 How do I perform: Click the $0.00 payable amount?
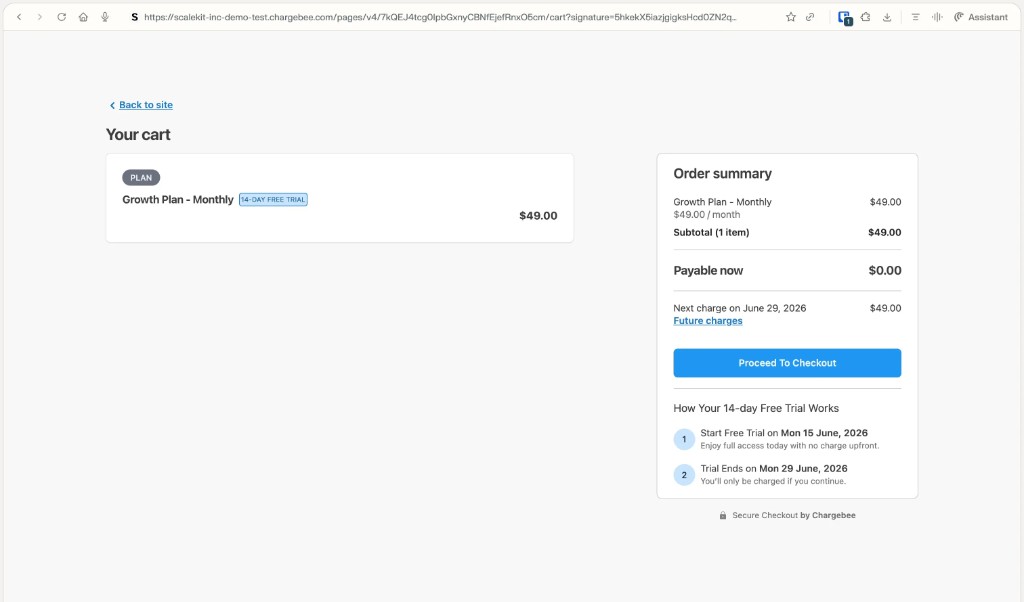click(x=885, y=270)
